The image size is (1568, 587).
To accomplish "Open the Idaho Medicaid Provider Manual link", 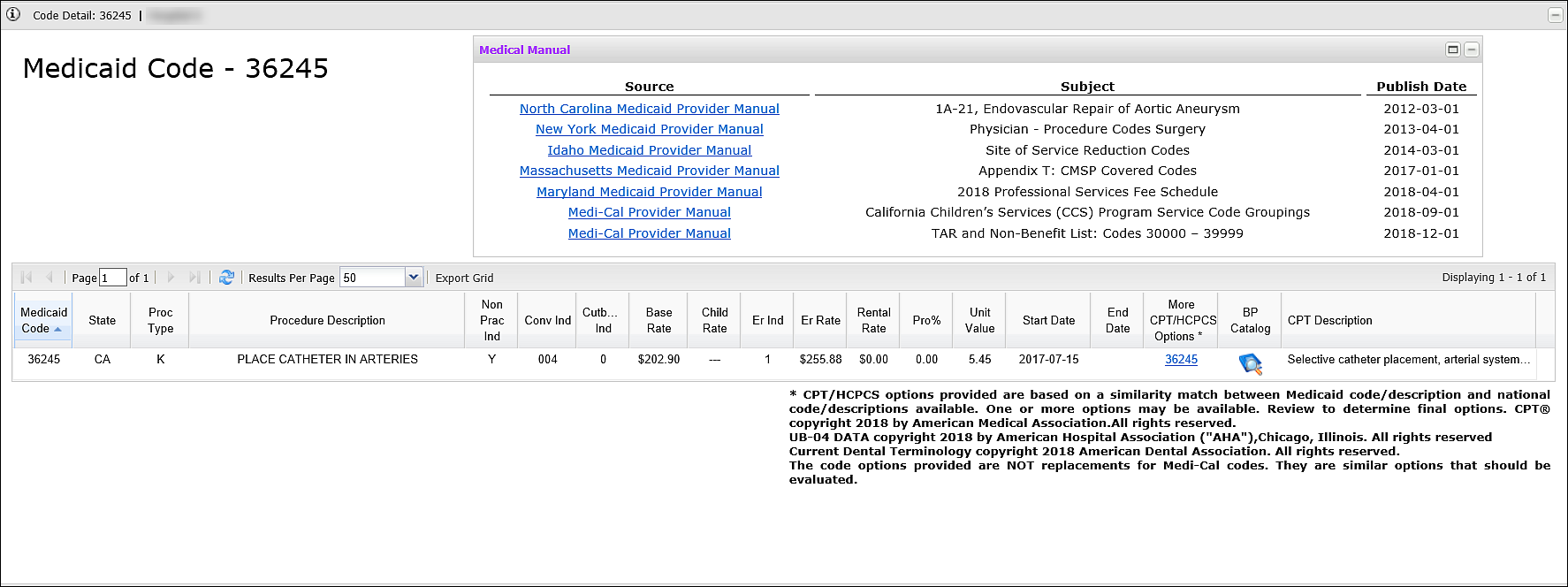I will (x=649, y=150).
